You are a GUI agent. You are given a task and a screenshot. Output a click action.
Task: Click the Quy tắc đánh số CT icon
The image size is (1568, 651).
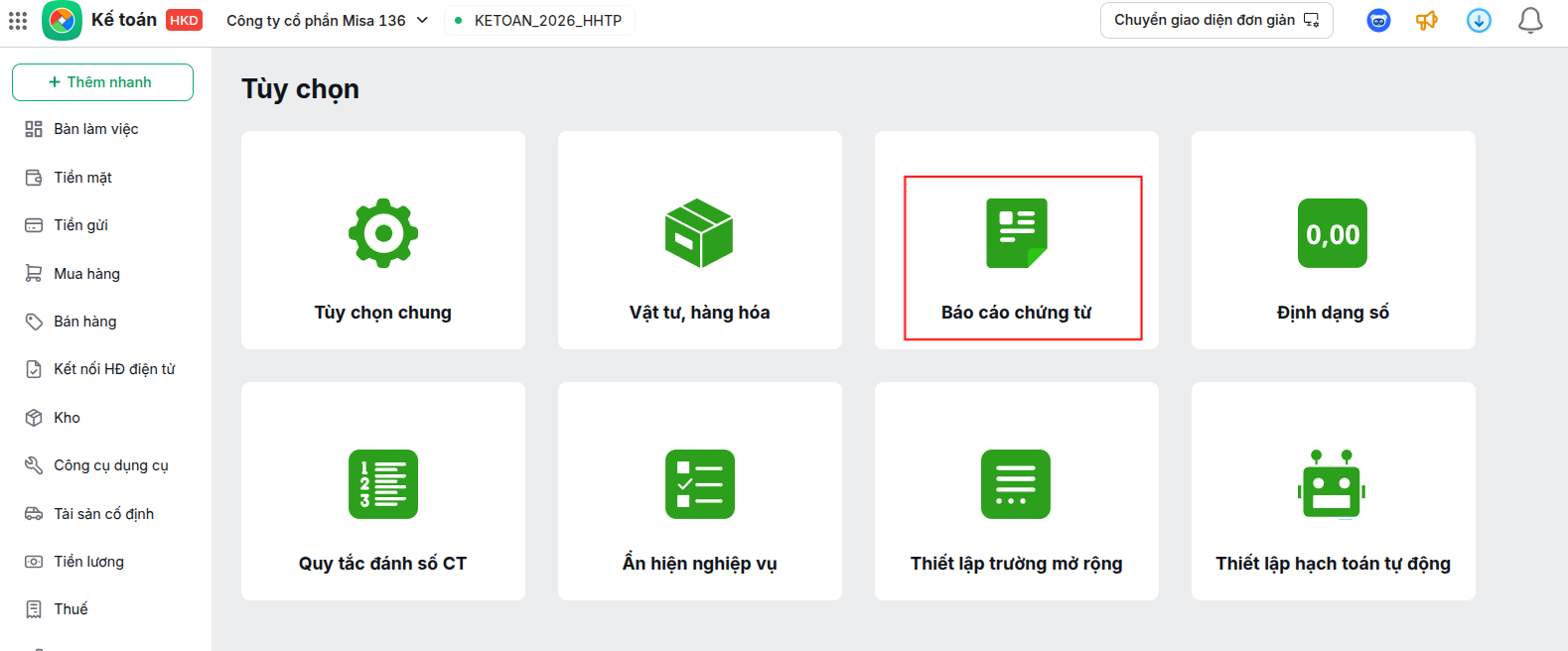point(383,484)
